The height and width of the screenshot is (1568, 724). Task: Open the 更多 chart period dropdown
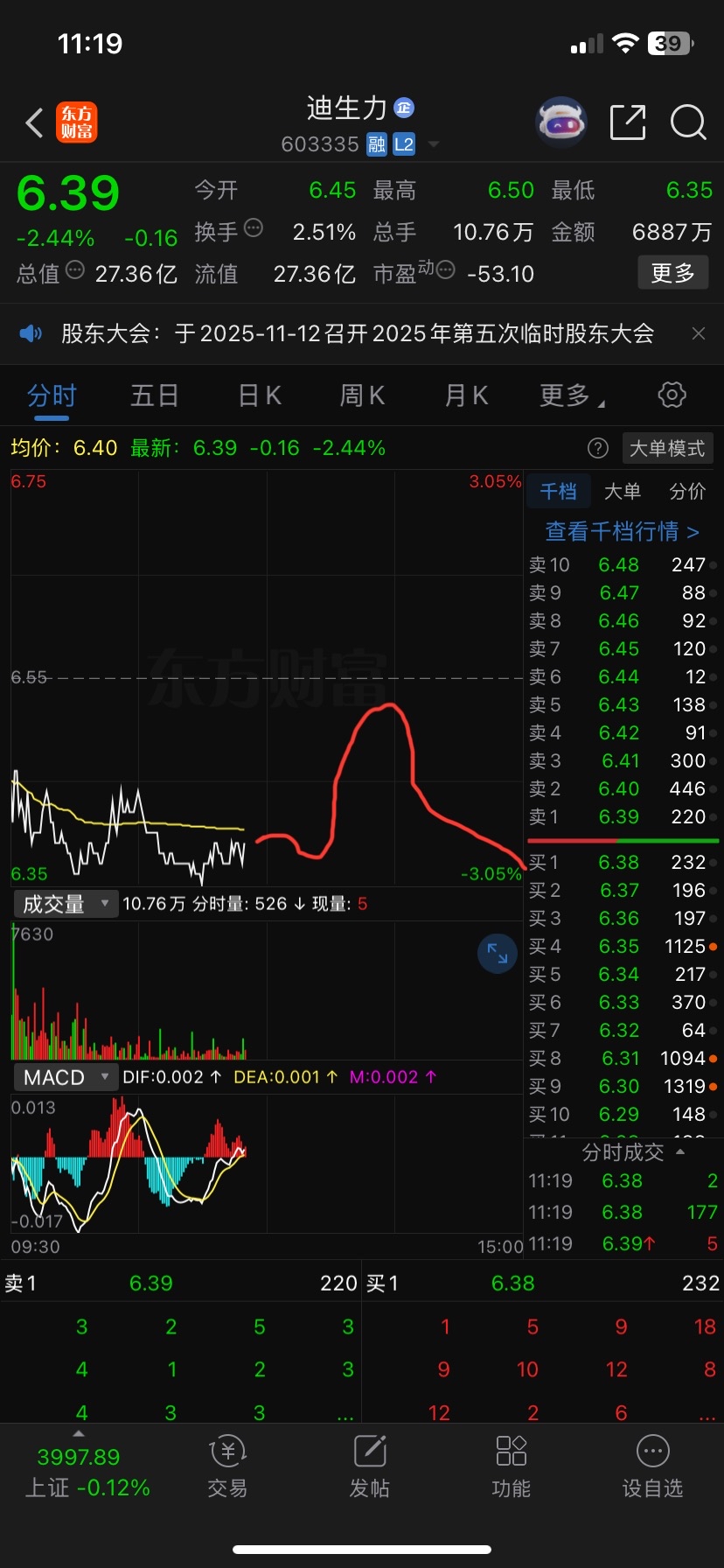573,395
